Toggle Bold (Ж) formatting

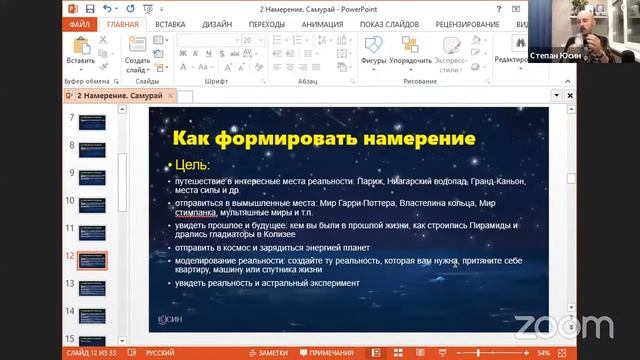point(183,53)
